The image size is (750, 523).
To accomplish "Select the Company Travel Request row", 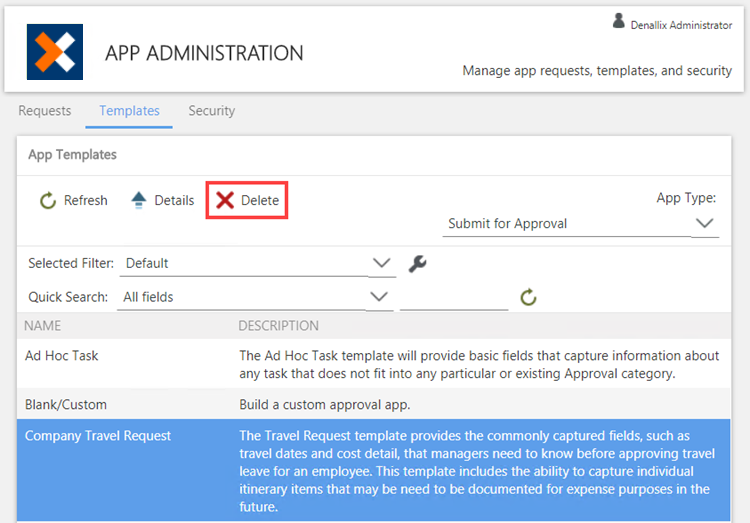I will tap(98, 436).
